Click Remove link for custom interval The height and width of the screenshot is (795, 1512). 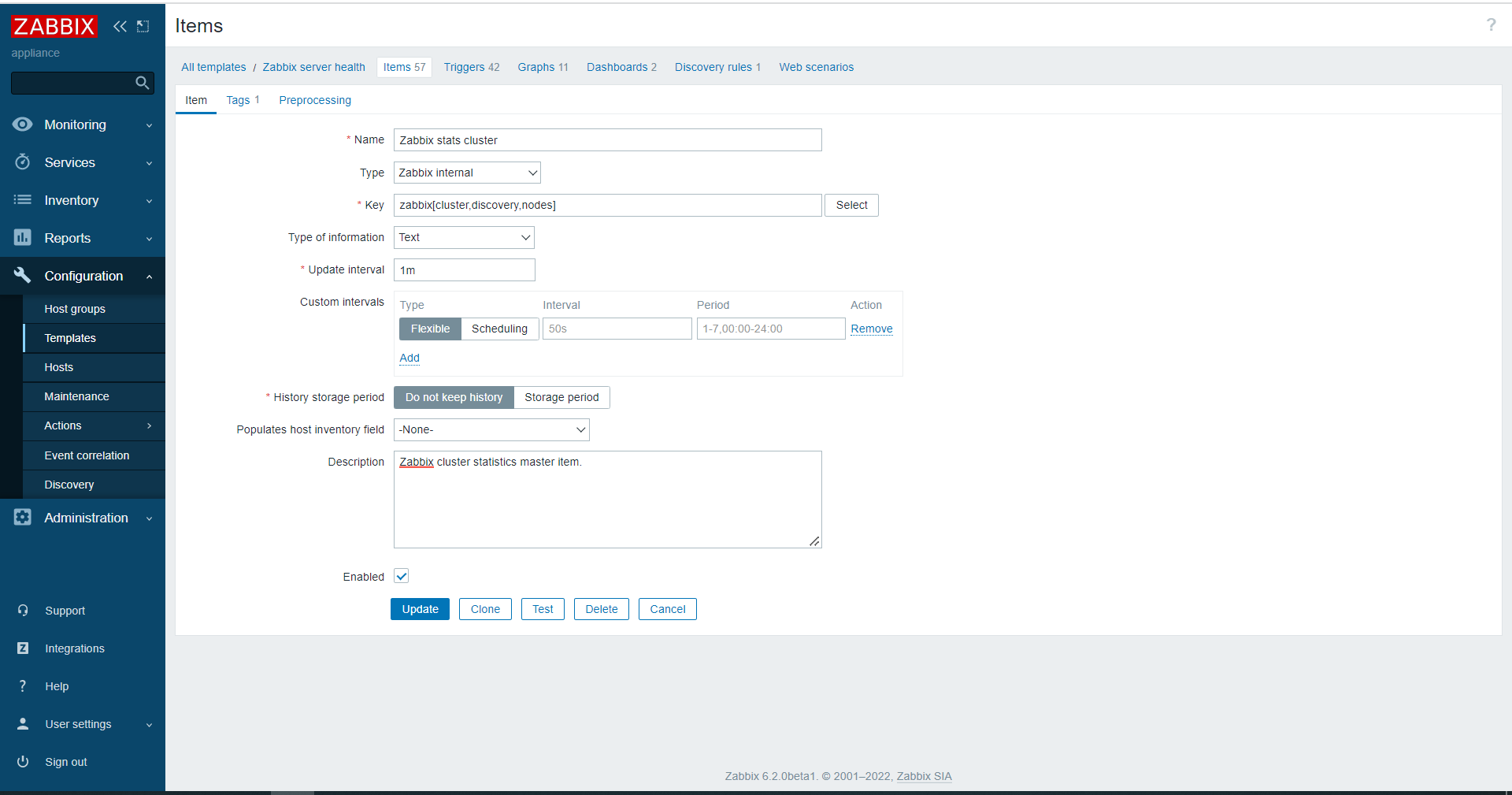[871, 329]
